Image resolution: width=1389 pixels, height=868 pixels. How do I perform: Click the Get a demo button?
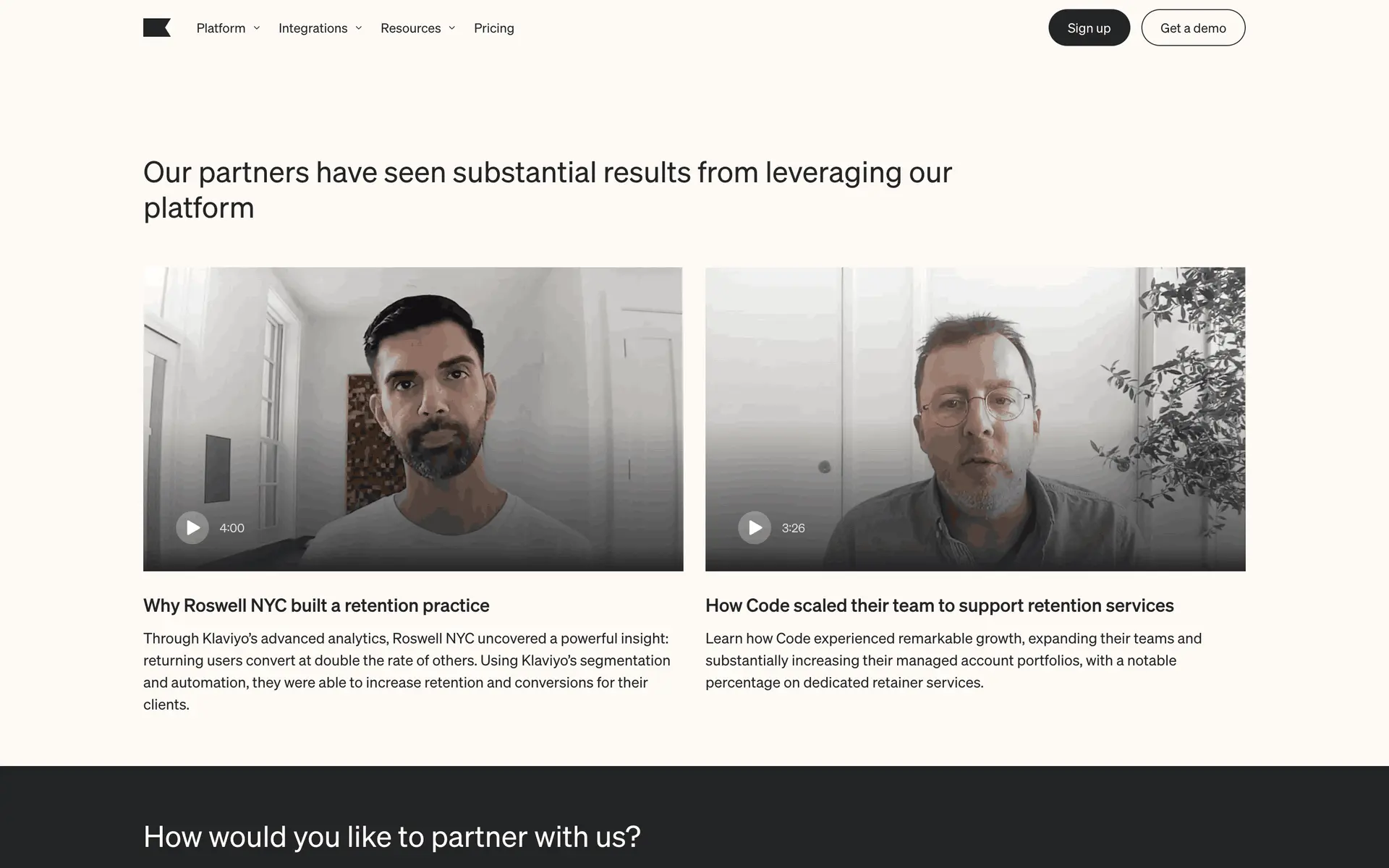[1193, 27]
